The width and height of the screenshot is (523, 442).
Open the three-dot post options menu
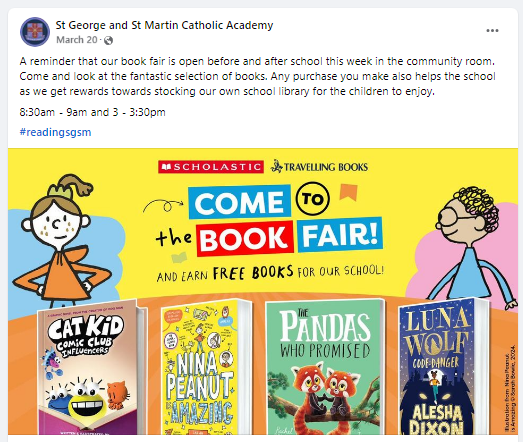pyautogui.click(x=492, y=31)
